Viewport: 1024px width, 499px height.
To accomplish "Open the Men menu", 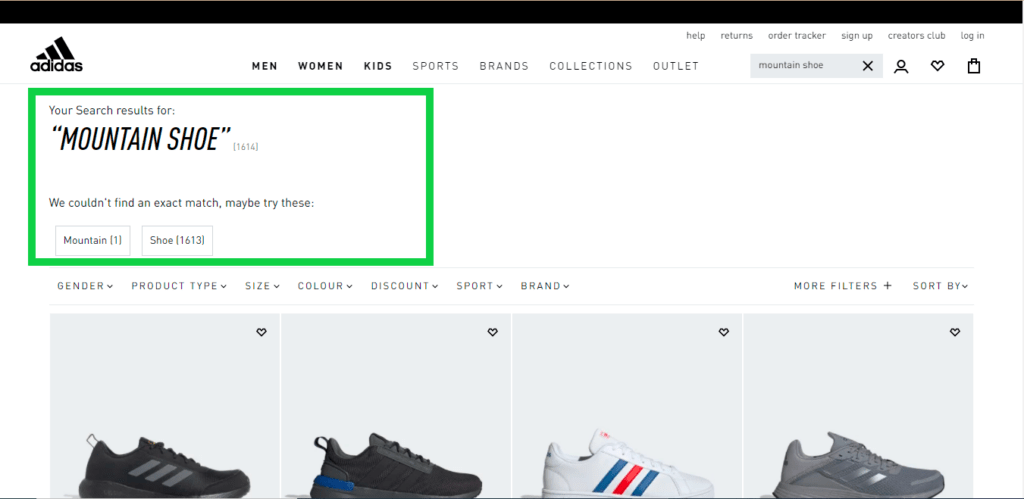I will [264, 66].
